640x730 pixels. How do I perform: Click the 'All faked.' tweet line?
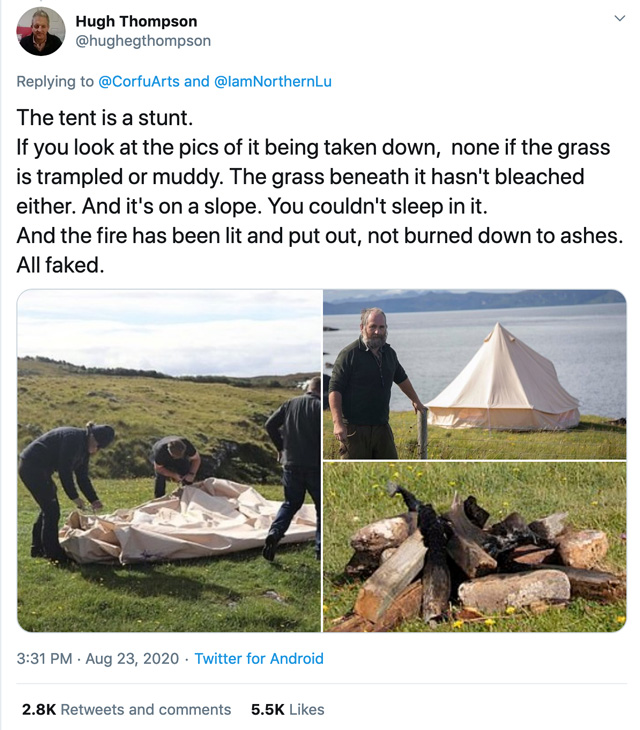click(60, 266)
